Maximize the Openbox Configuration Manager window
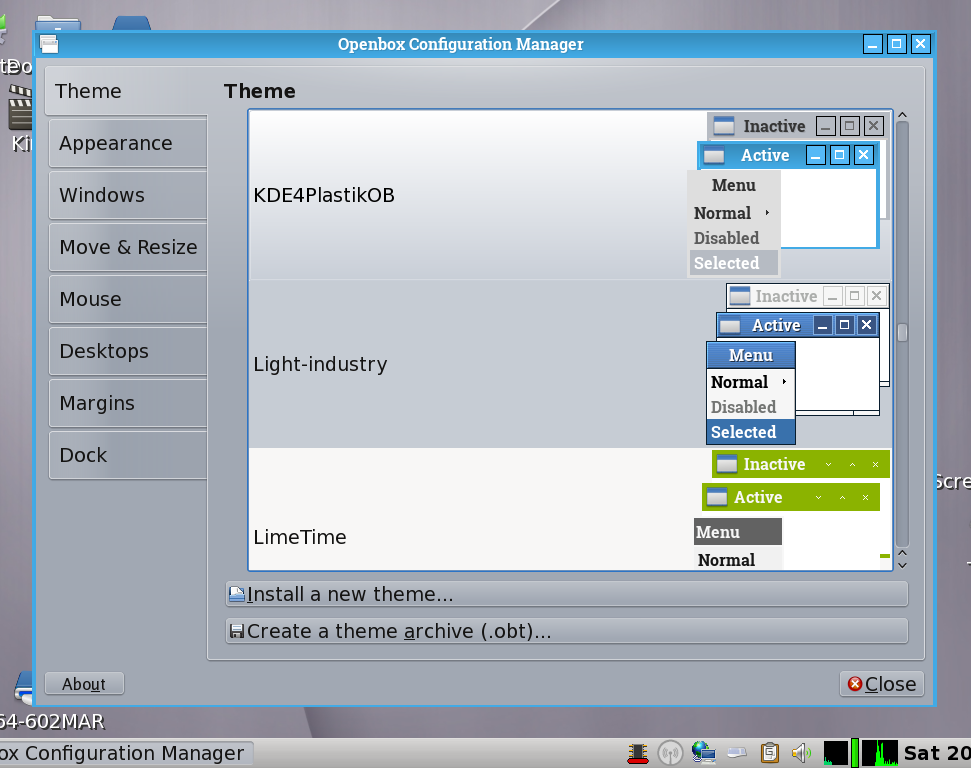 (x=896, y=44)
